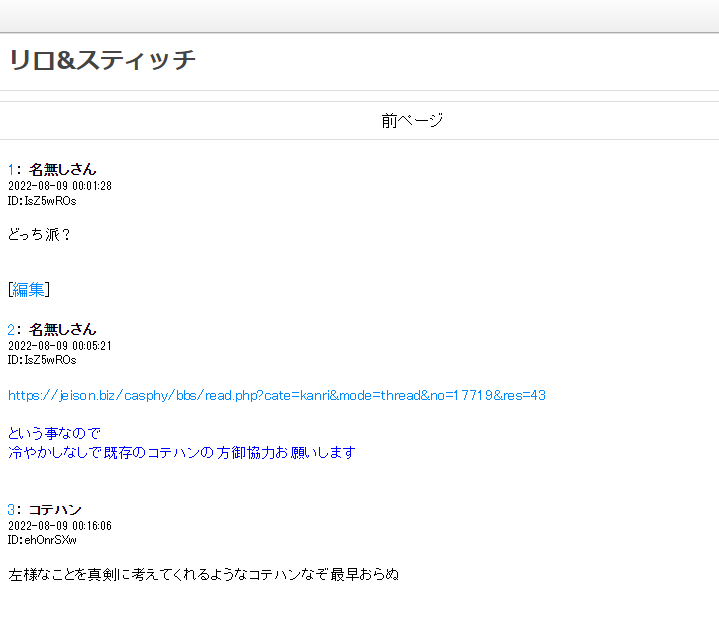The image size is (719, 619).
Task: Click the timestamp 2022-08-09 00:16:06
Action: coord(60,526)
